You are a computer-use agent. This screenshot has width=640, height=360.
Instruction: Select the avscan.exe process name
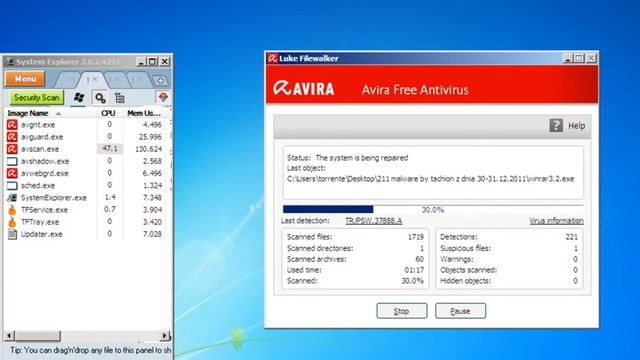(40, 149)
